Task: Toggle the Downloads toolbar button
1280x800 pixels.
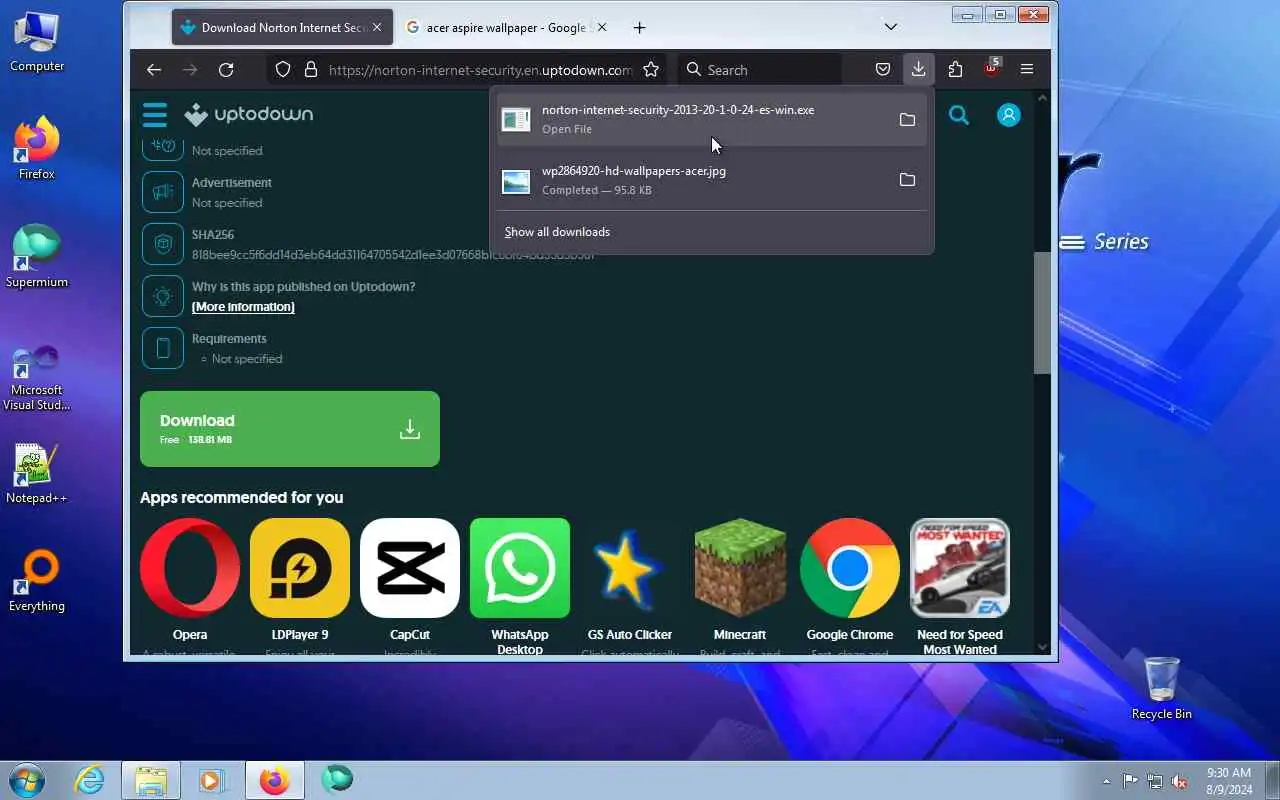Action: tap(918, 69)
